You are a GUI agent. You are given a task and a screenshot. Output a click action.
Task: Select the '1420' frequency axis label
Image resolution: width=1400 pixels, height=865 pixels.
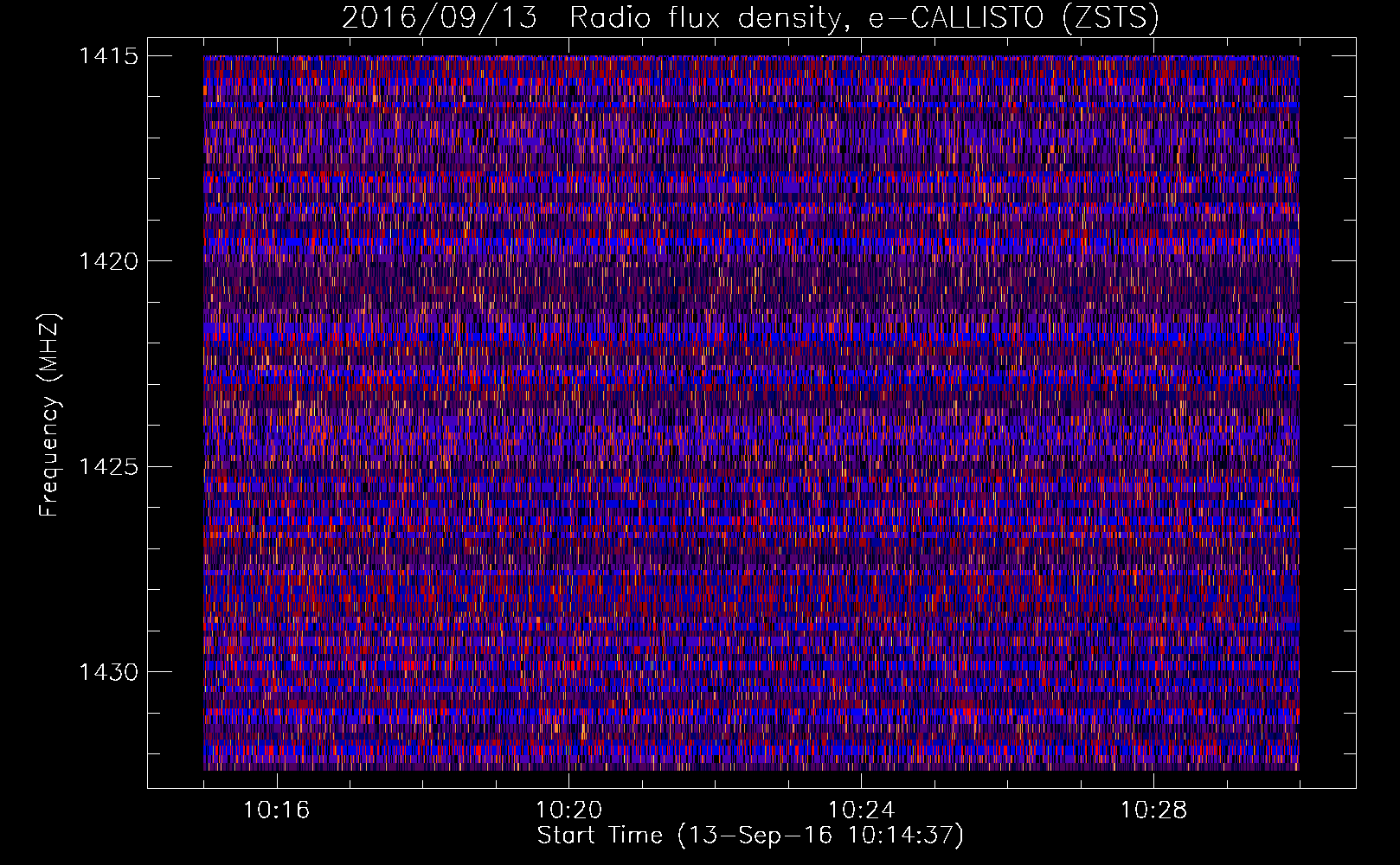108,261
